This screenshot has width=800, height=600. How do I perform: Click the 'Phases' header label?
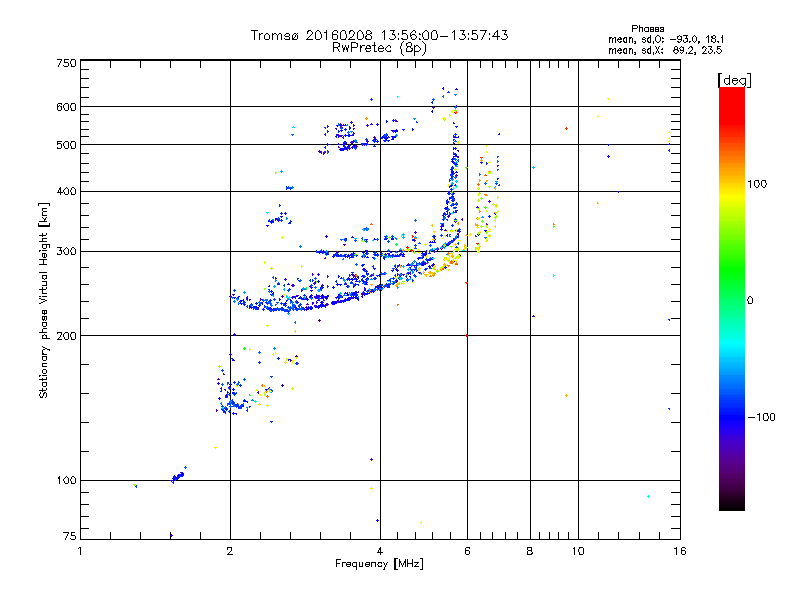coord(647,29)
